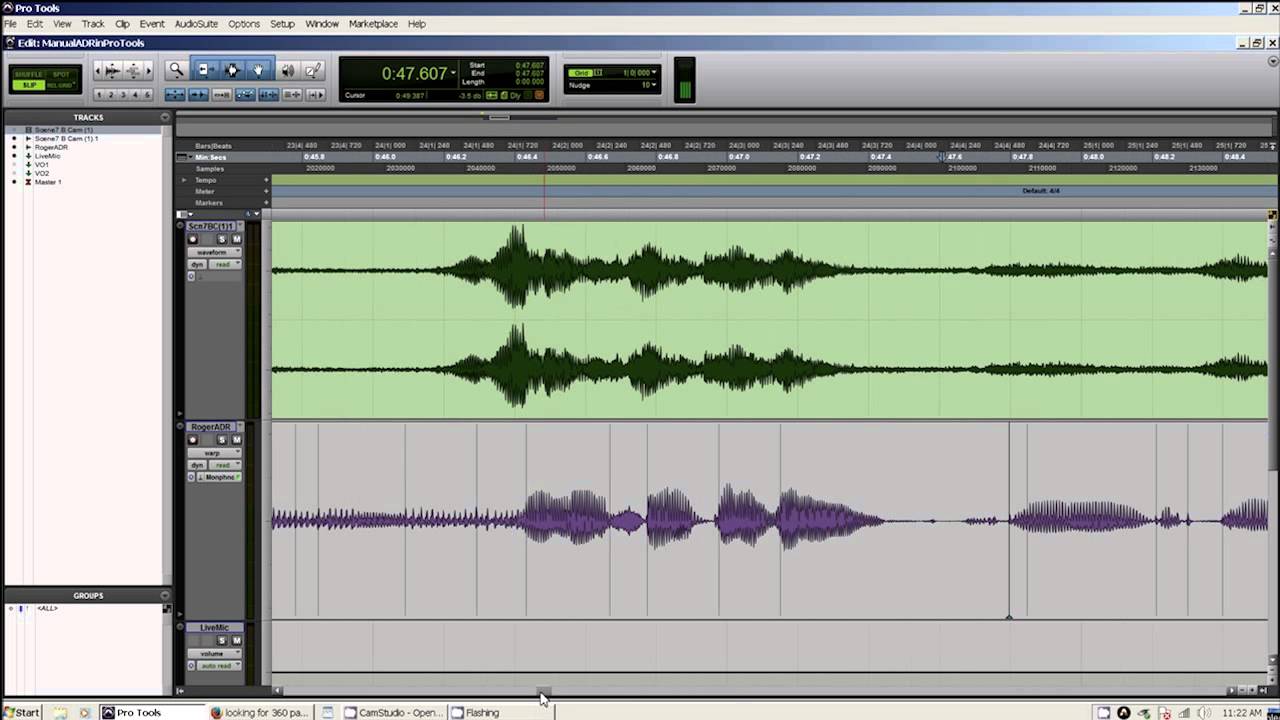Open the Marketplace menu
This screenshot has width=1280, height=720.
pyautogui.click(x=373, y=23)
